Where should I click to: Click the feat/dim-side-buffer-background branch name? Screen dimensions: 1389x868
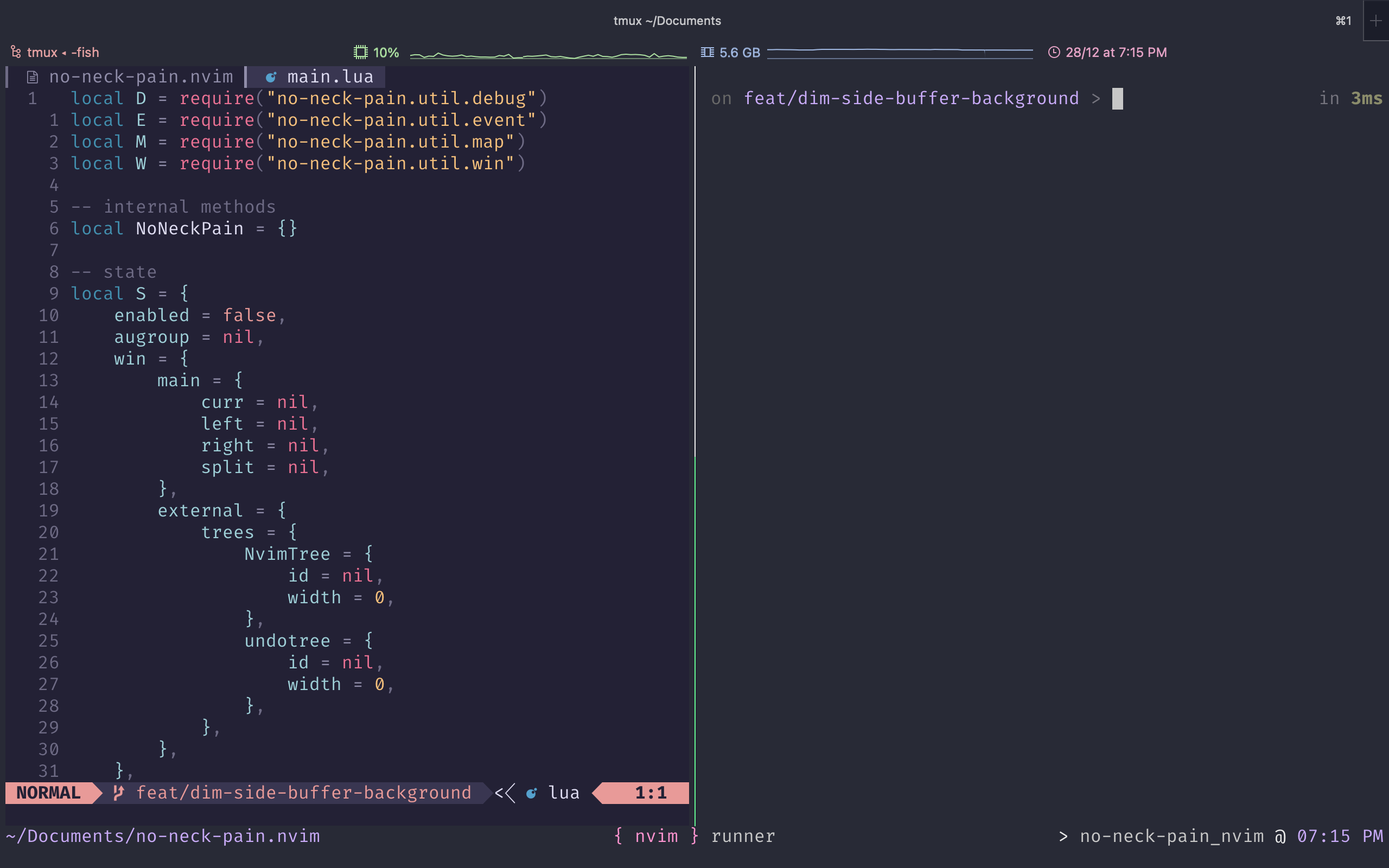pos(304,793)
